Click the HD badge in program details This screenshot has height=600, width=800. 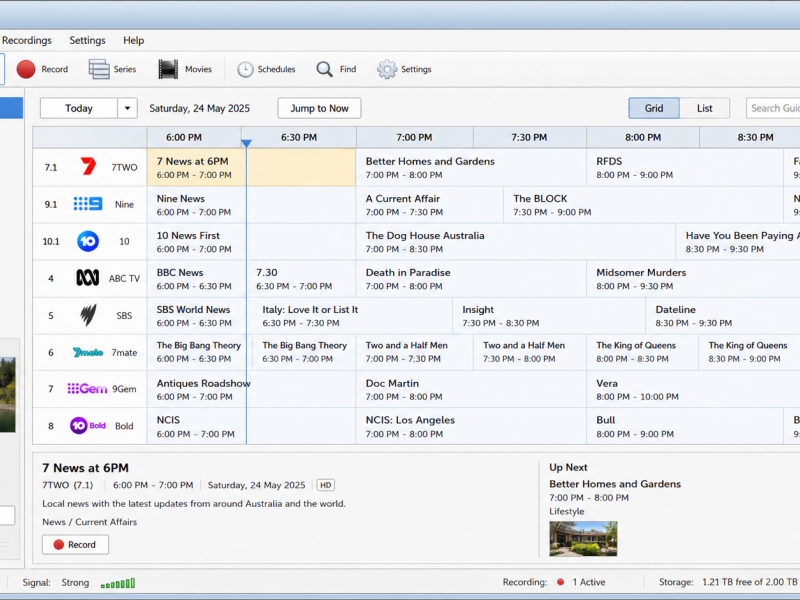pyautogui.click(x=326, y=485)
